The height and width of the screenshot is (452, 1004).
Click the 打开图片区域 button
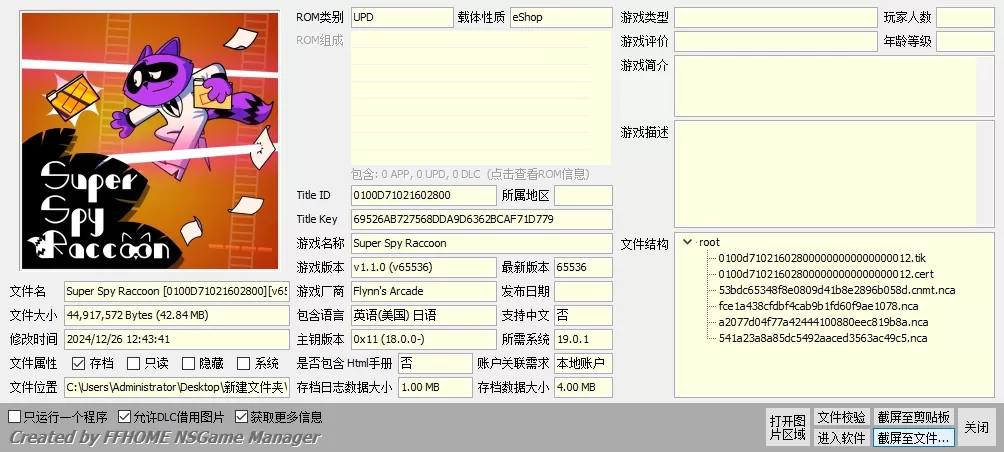tap(787, 426)
